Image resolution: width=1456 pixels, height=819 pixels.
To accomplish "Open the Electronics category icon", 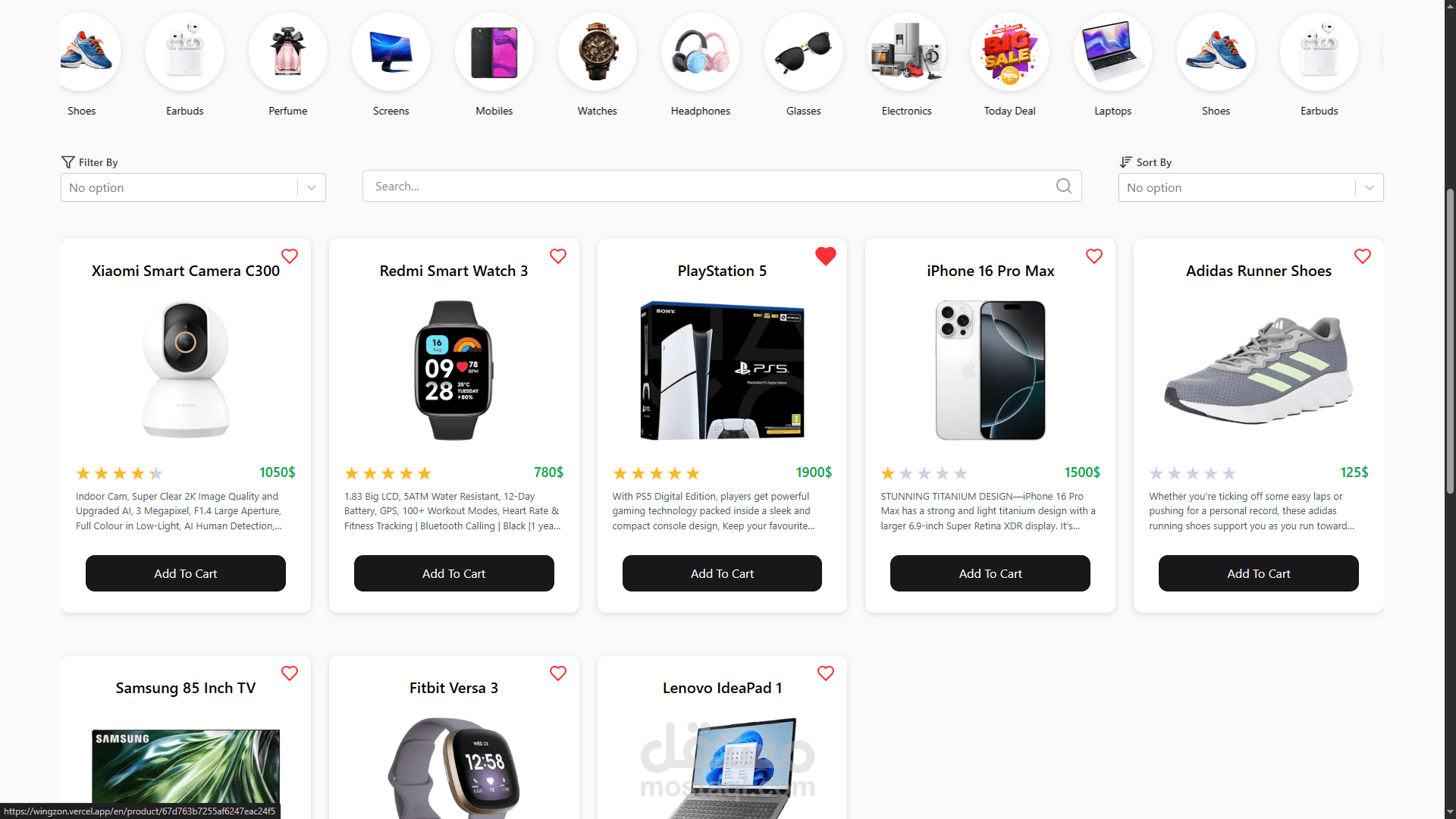I will [906, 52].
